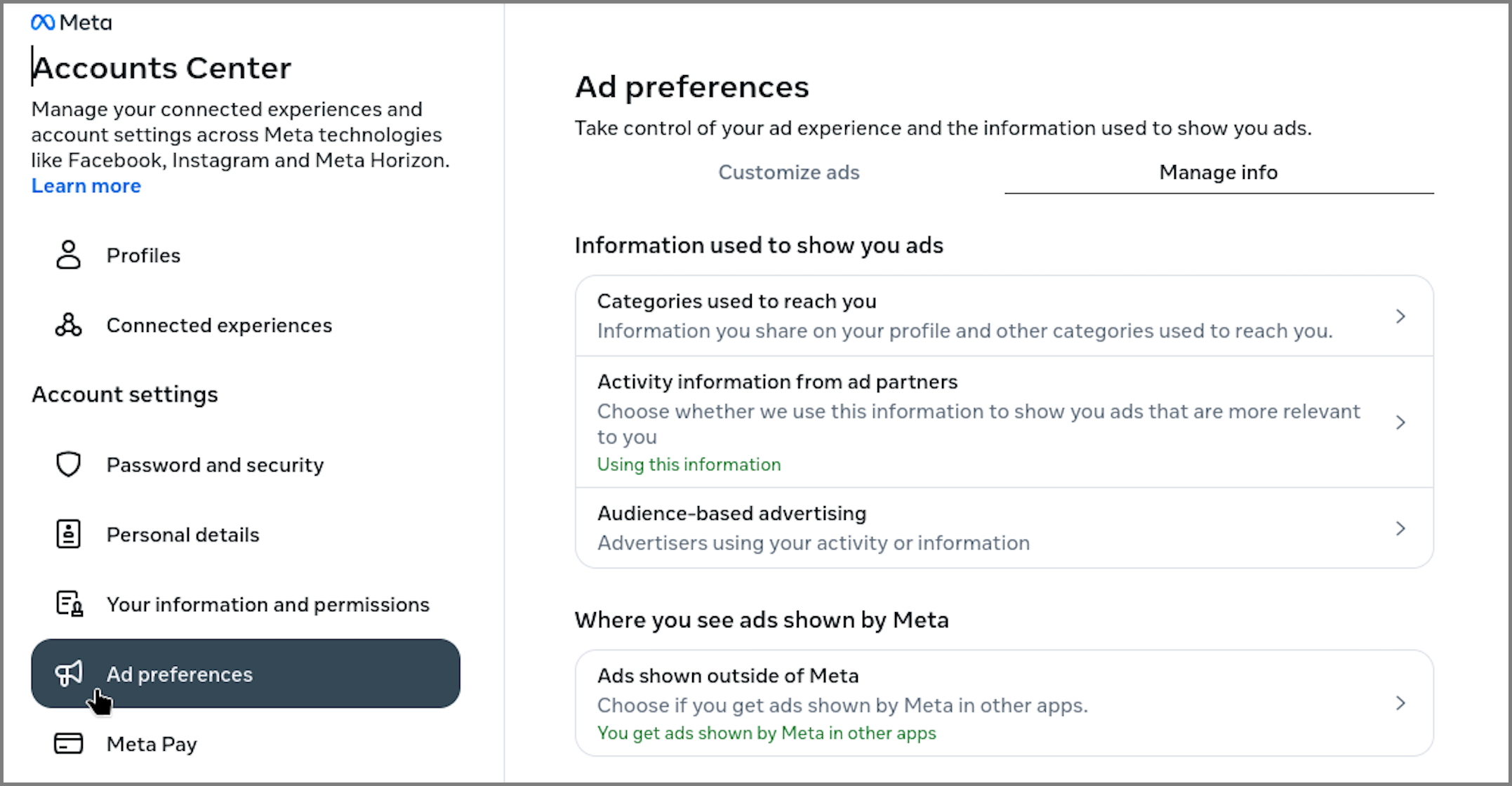Open Activity information from ad partners chevron
Viewport: 1512px width, 786px height.
(1401, 422)
